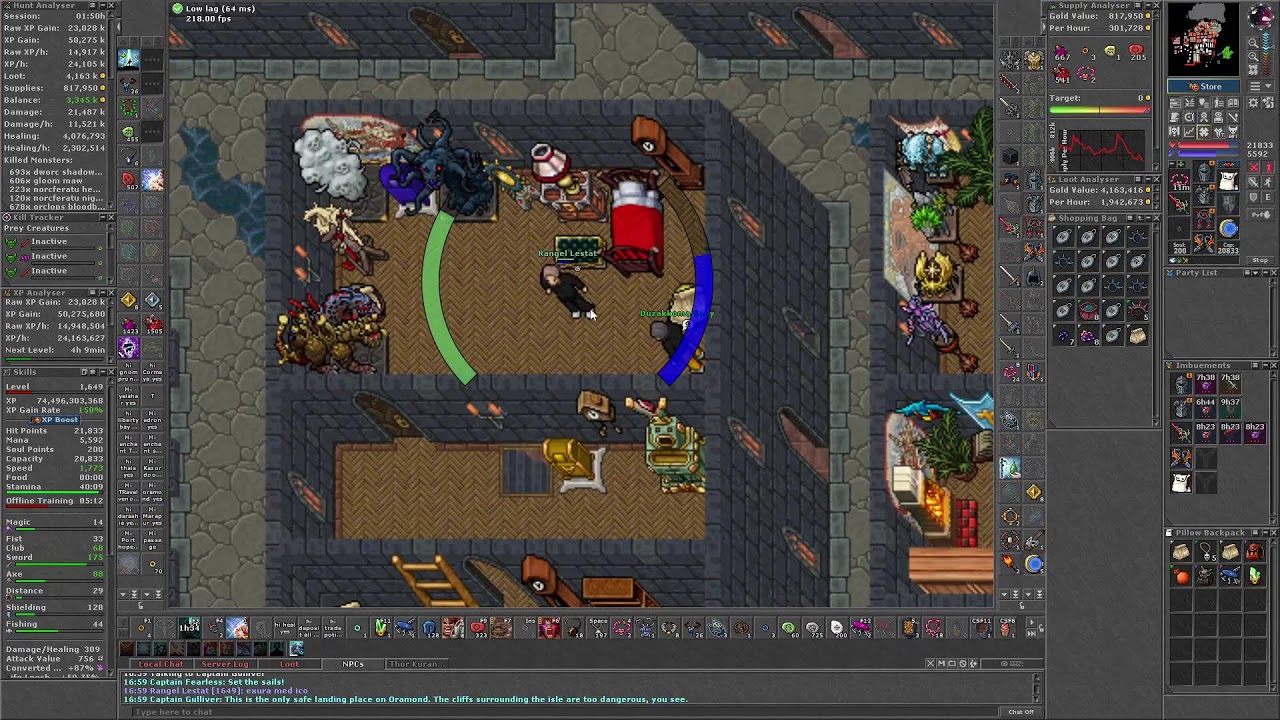The width and height of the screenshot is (1280, 720).
Task: Open the Thor Kuran private chat tab
Action: 416,664
